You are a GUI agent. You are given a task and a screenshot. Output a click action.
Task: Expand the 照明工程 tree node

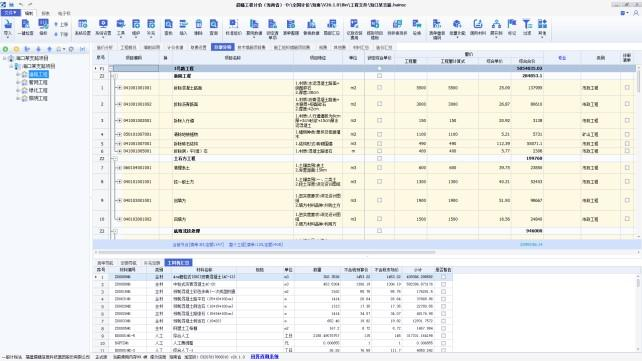click(18, 99)
